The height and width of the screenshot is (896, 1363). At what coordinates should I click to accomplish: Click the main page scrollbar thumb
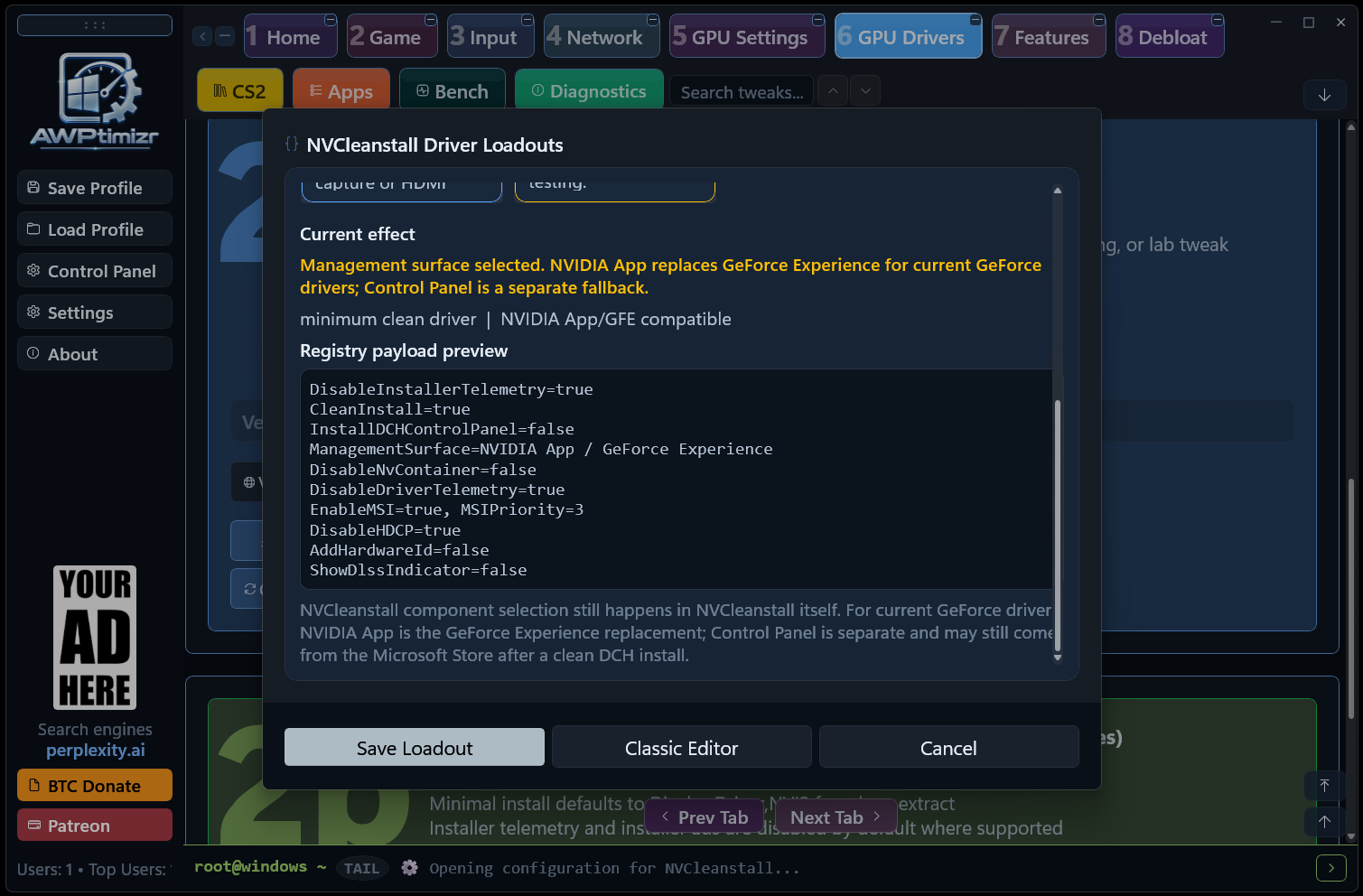point(1351,598)
